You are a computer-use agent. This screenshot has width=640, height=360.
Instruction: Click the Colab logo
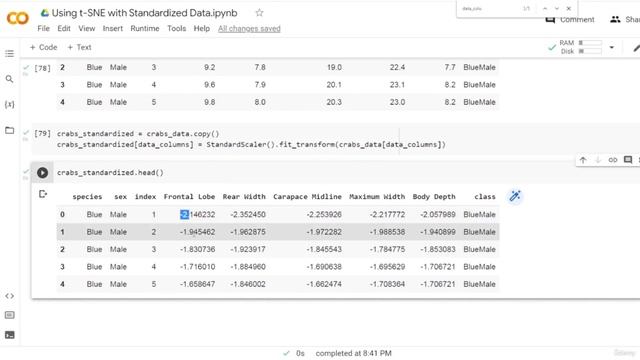pyautogui.click(x=18, y=18)
